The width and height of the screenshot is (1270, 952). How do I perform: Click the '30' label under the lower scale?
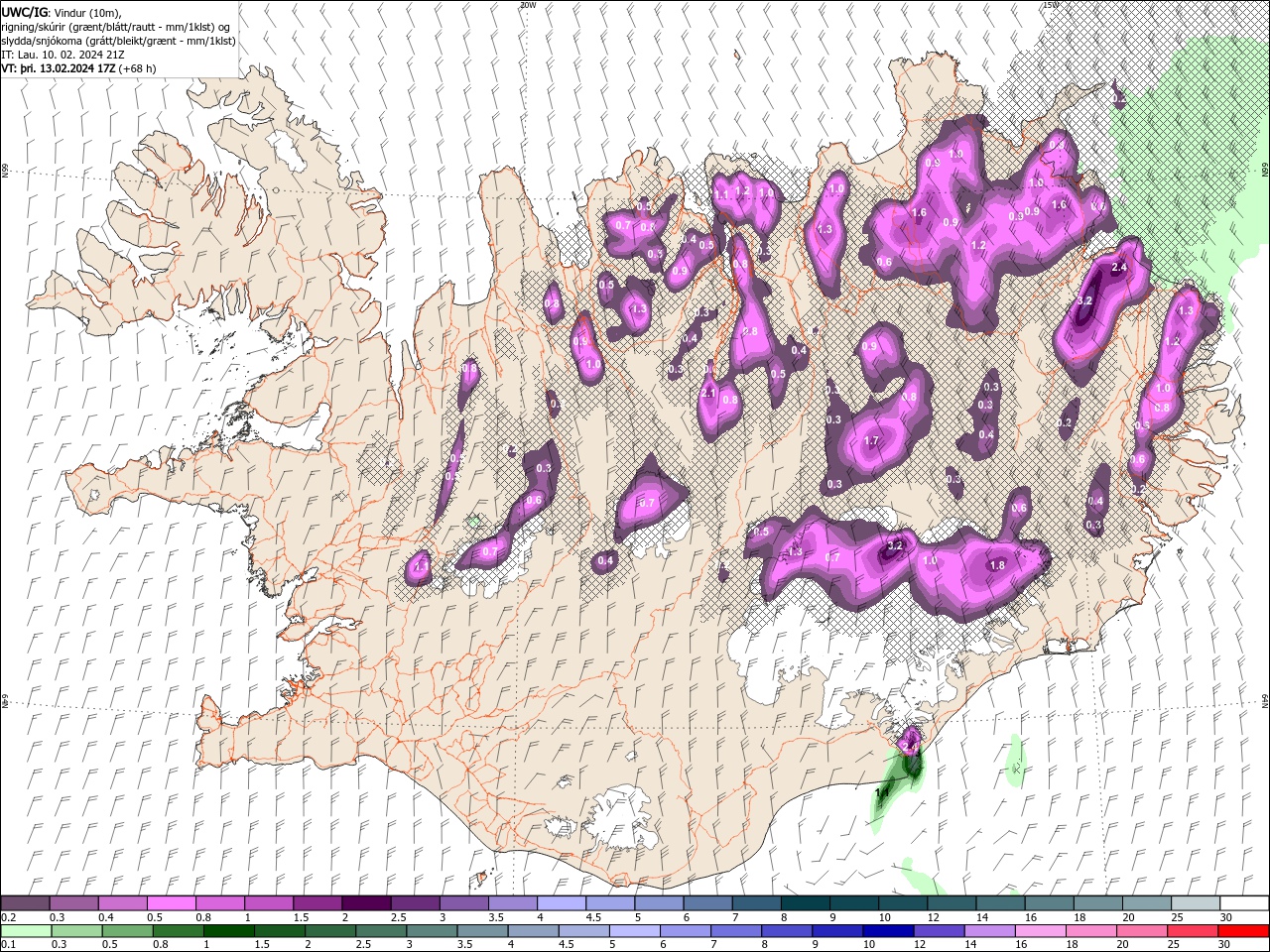point(1224,945)
